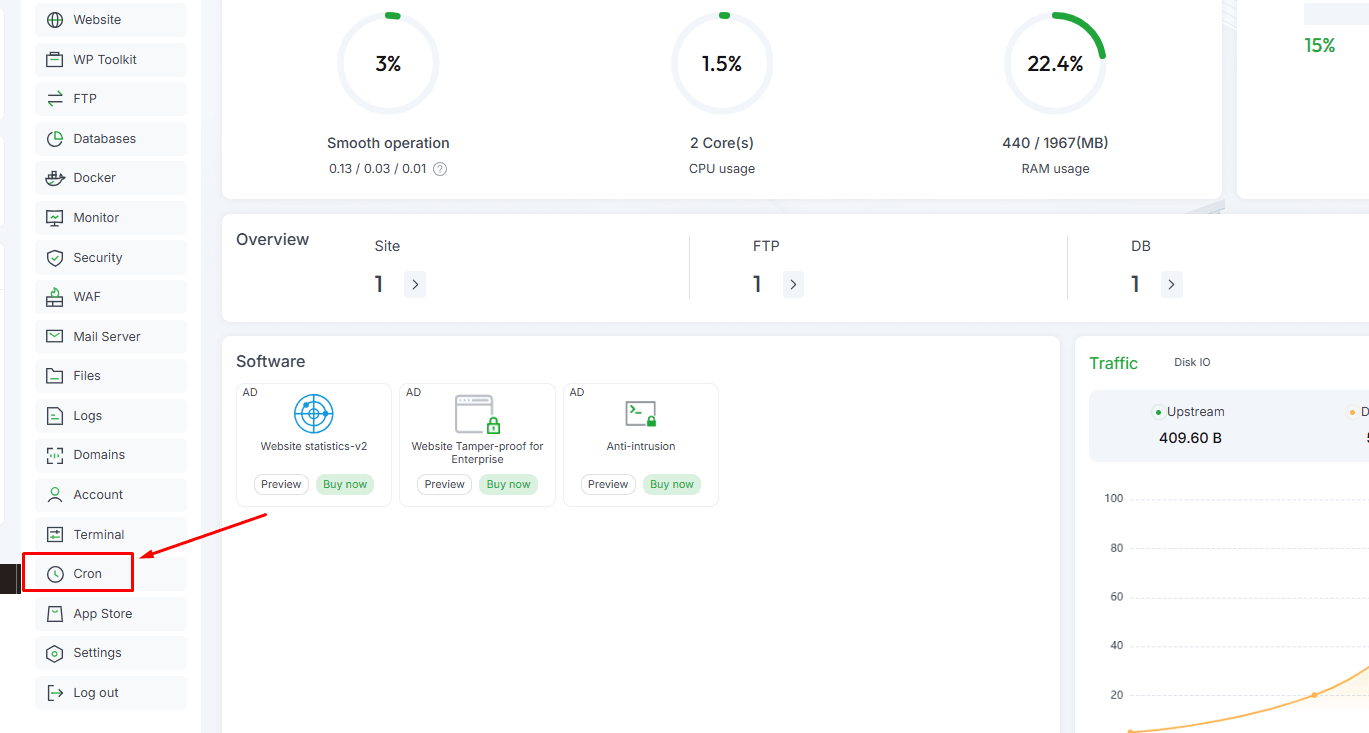Image resolution: width=1369 pixels, height=733 pixels.
Task: Click the Cron clock icon
Action: (55, 574)
